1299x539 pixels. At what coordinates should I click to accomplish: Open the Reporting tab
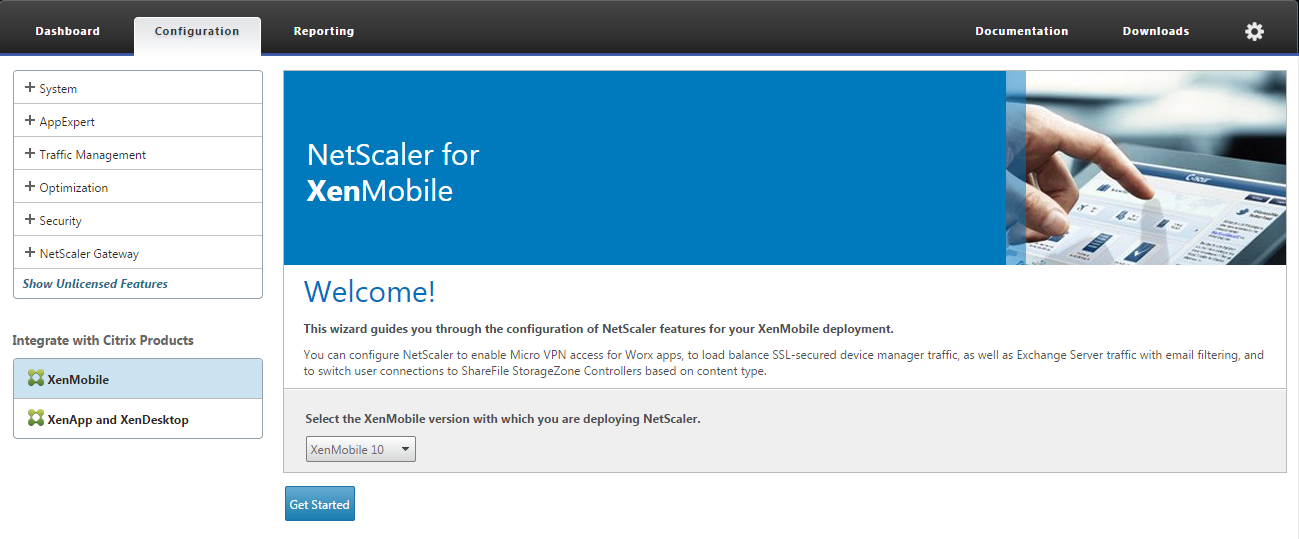(x=323, y=31)
